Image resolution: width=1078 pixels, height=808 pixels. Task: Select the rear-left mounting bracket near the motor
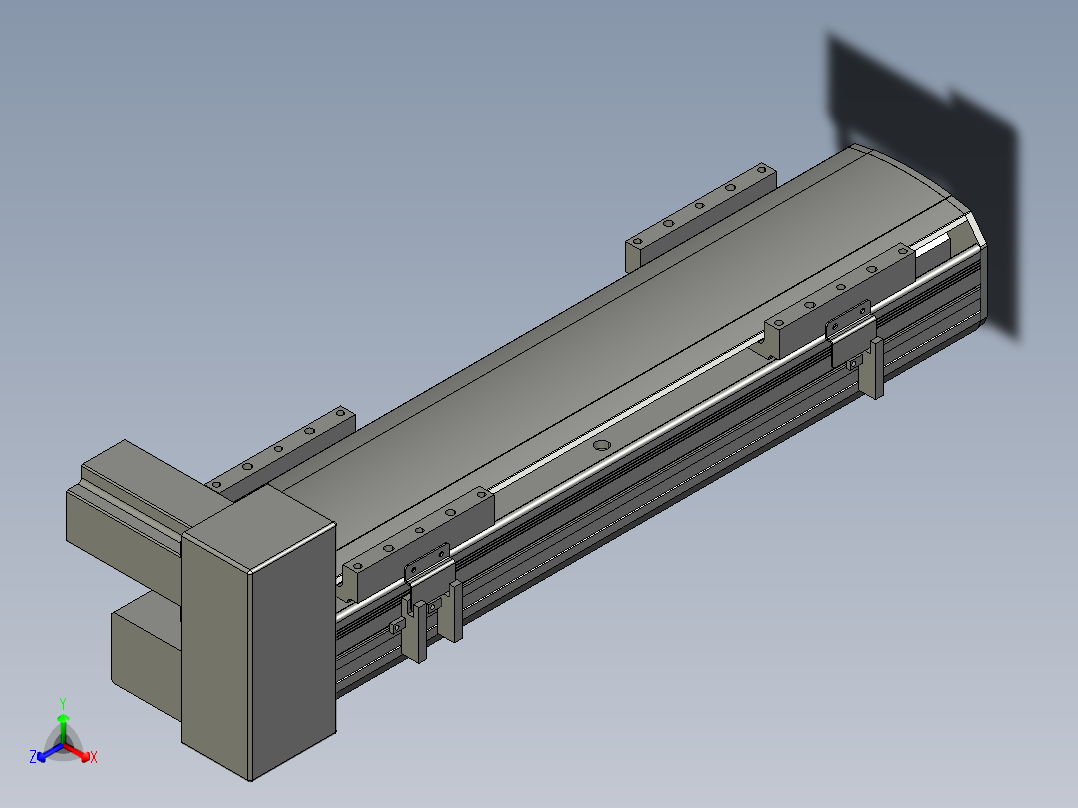[x=282, y=450]
